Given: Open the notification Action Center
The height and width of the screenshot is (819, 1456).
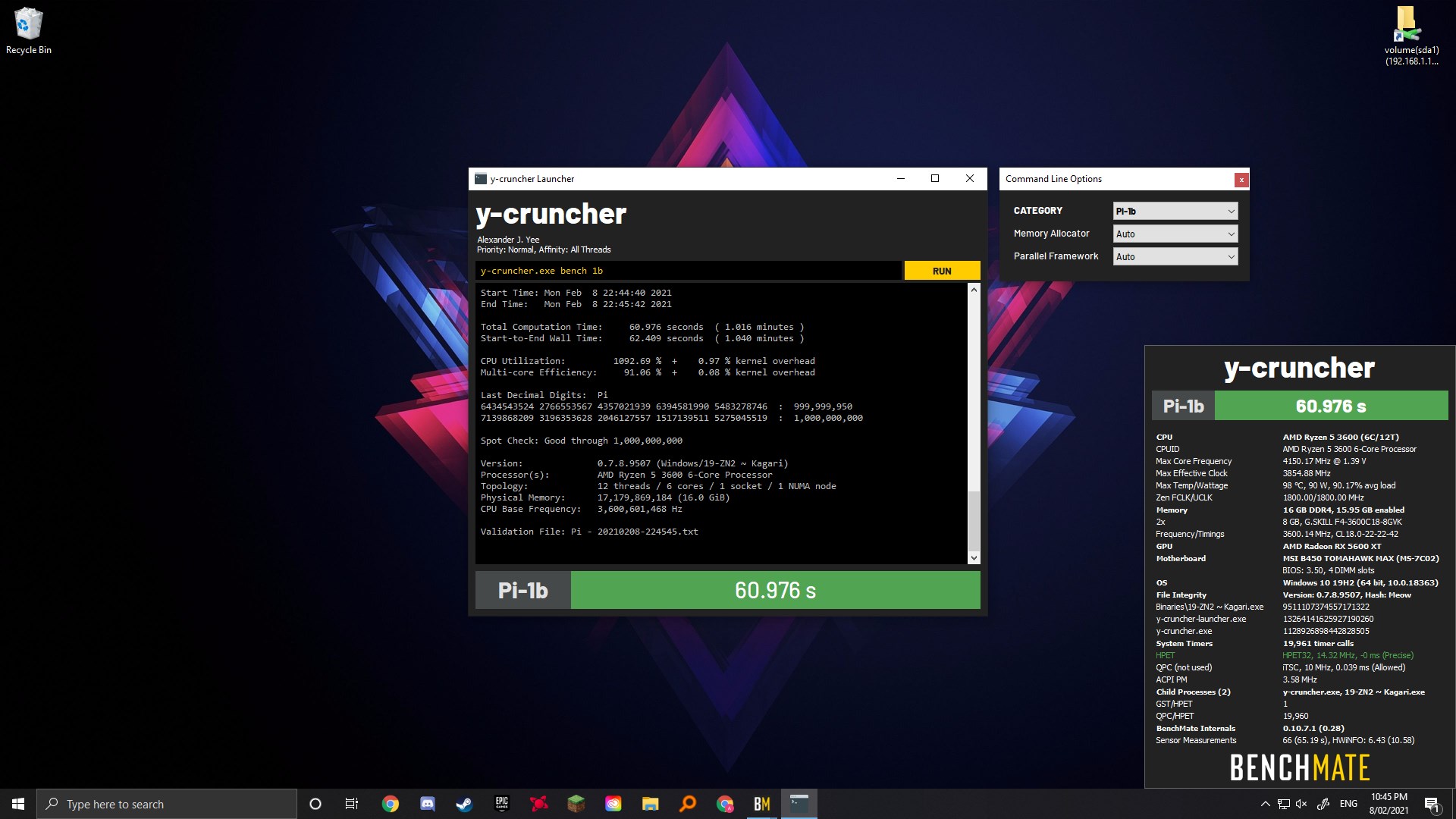Looking at the screenshot, I should [x=1432, y=804].
